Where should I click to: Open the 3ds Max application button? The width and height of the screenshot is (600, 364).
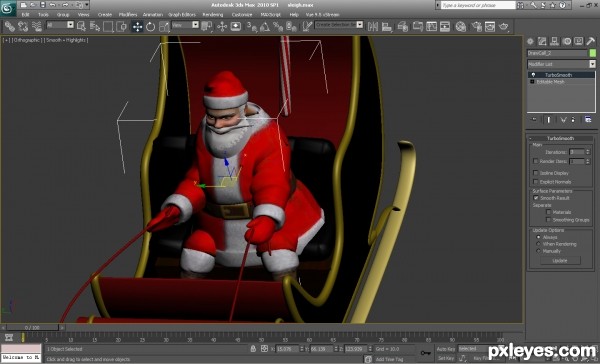click(x=8, y=8)
